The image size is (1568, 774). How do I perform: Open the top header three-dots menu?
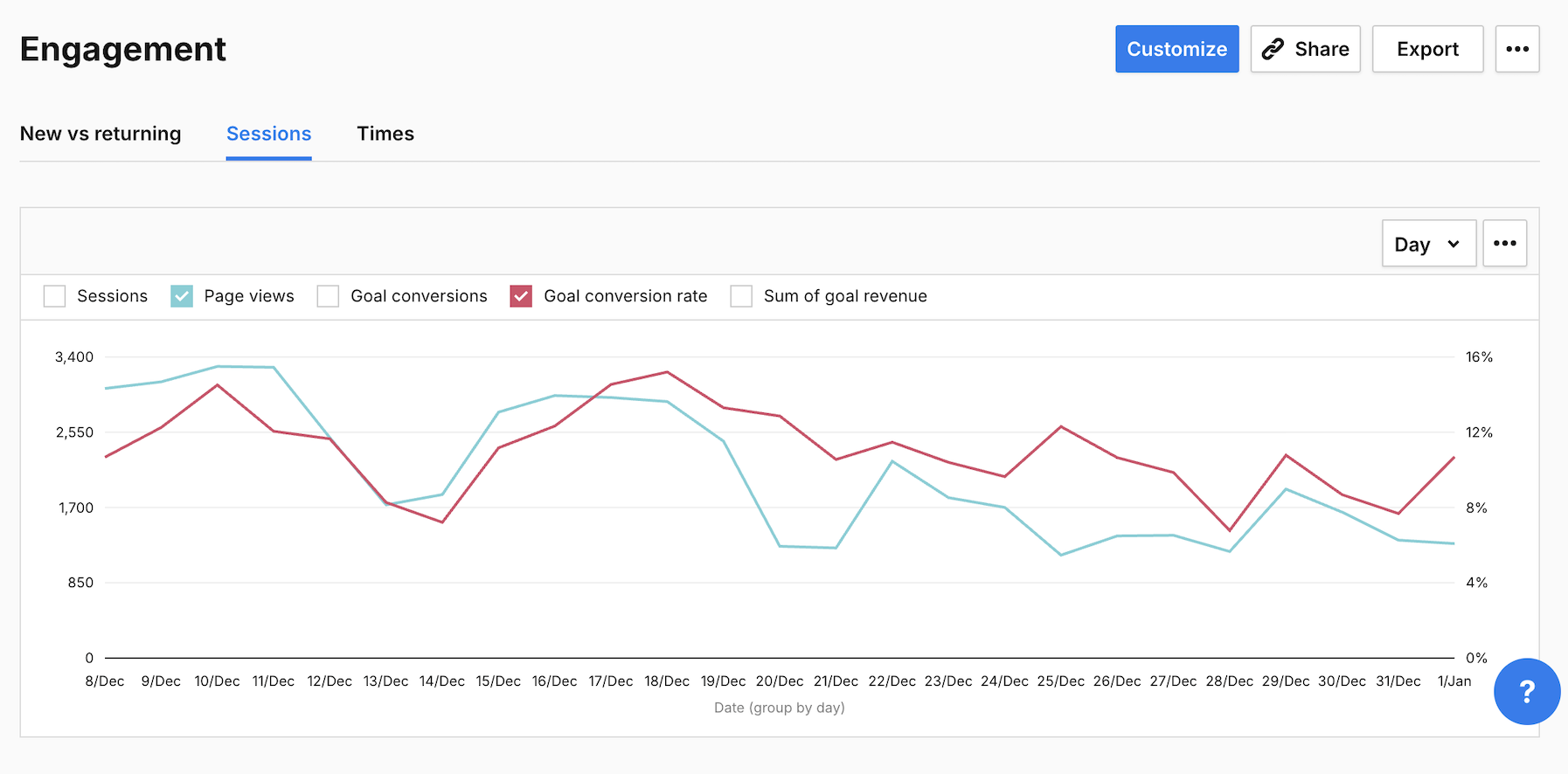pos(1517,49)
